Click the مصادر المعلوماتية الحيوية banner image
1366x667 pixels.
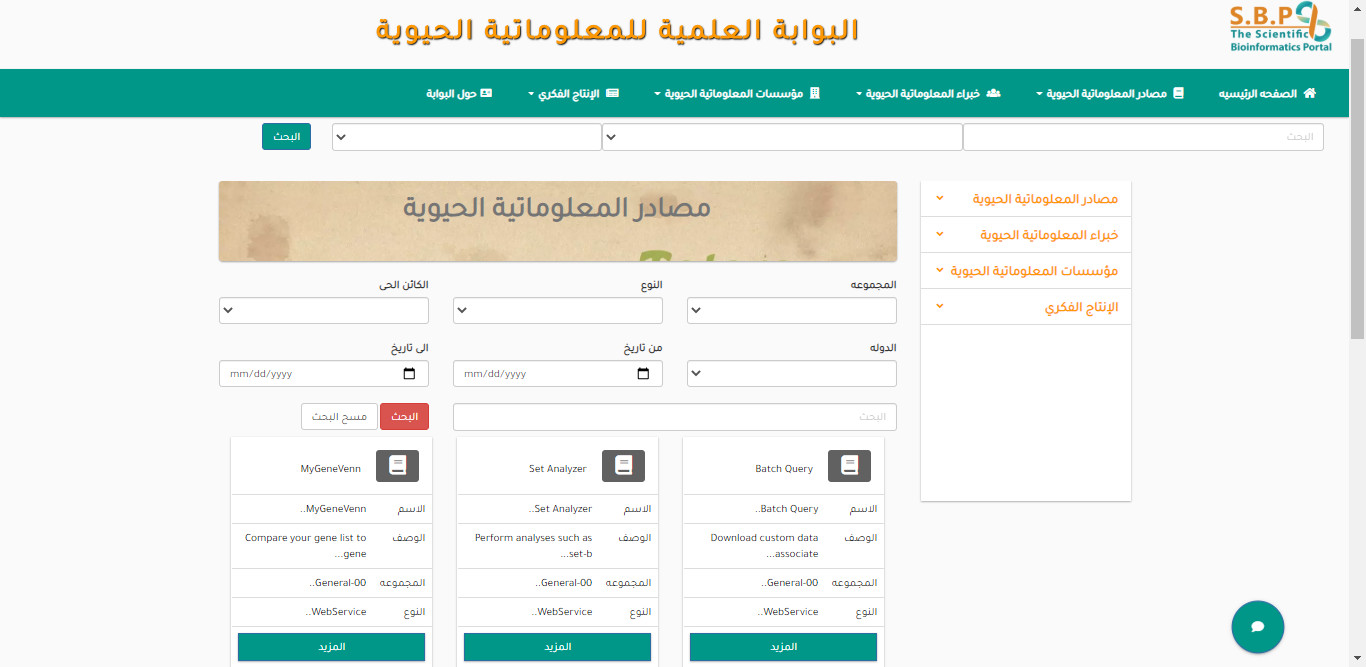point(558,221)
